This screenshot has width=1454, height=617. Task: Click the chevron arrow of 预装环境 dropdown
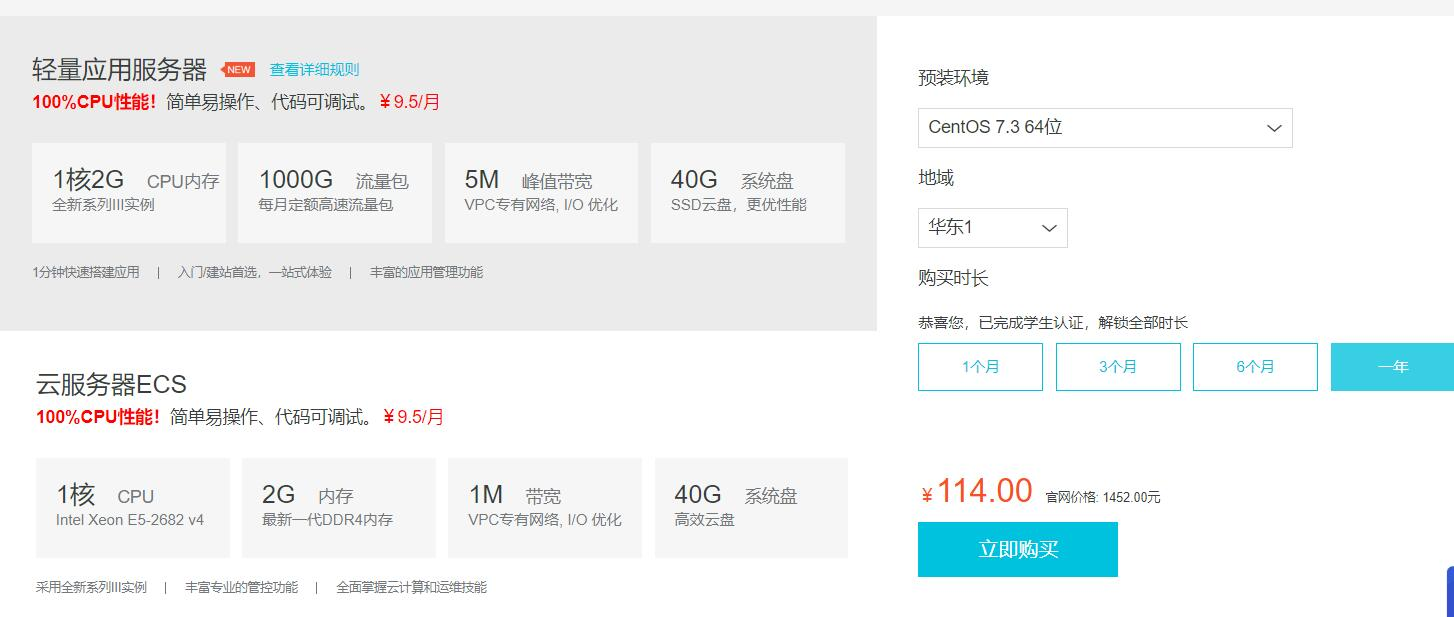click(1274, 128)
